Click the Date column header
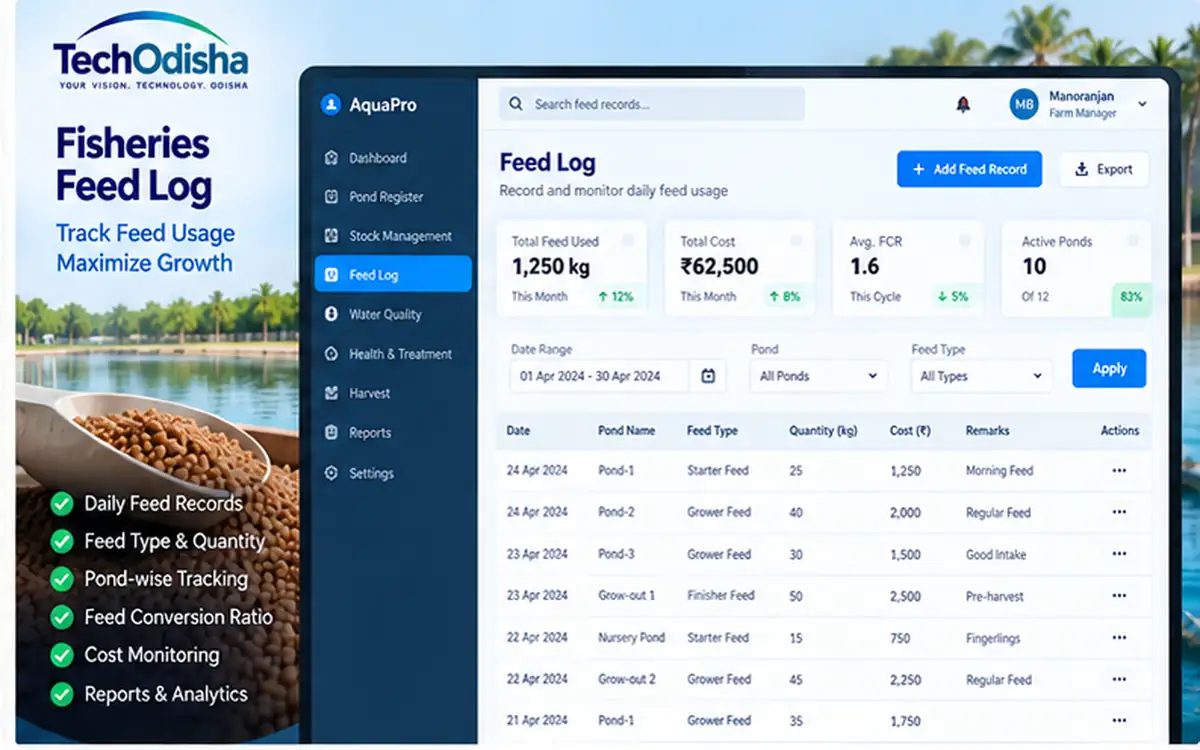This screenshot has width=1200, height=750. point(518,430)
